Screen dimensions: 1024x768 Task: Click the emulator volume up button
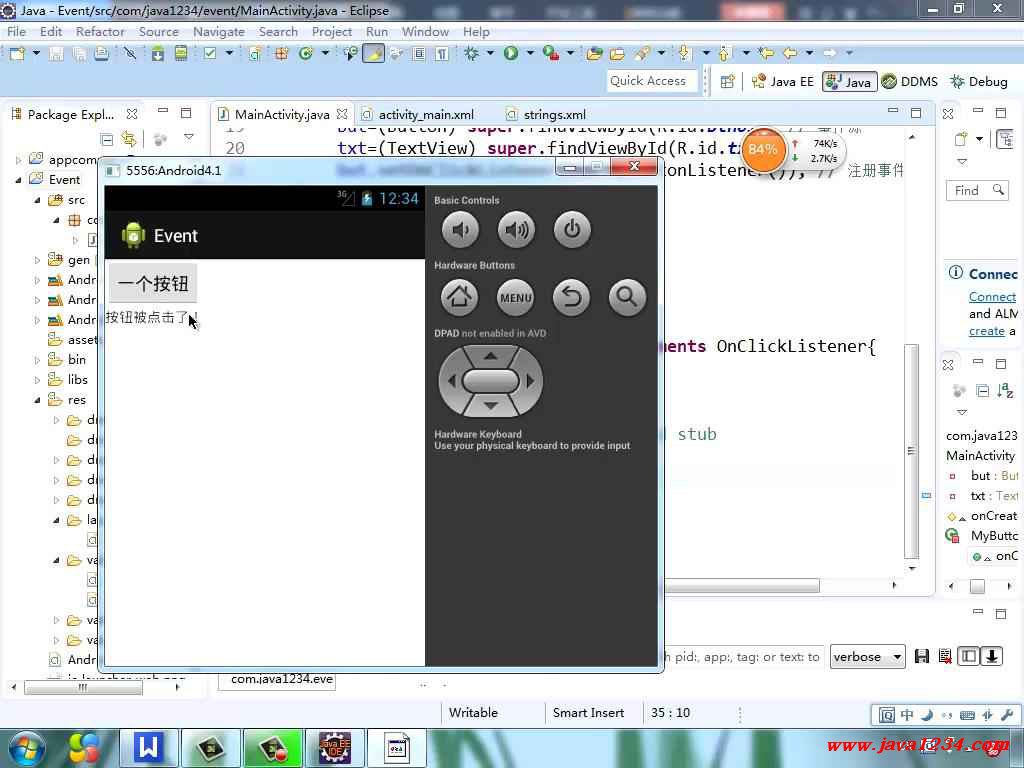516,230
